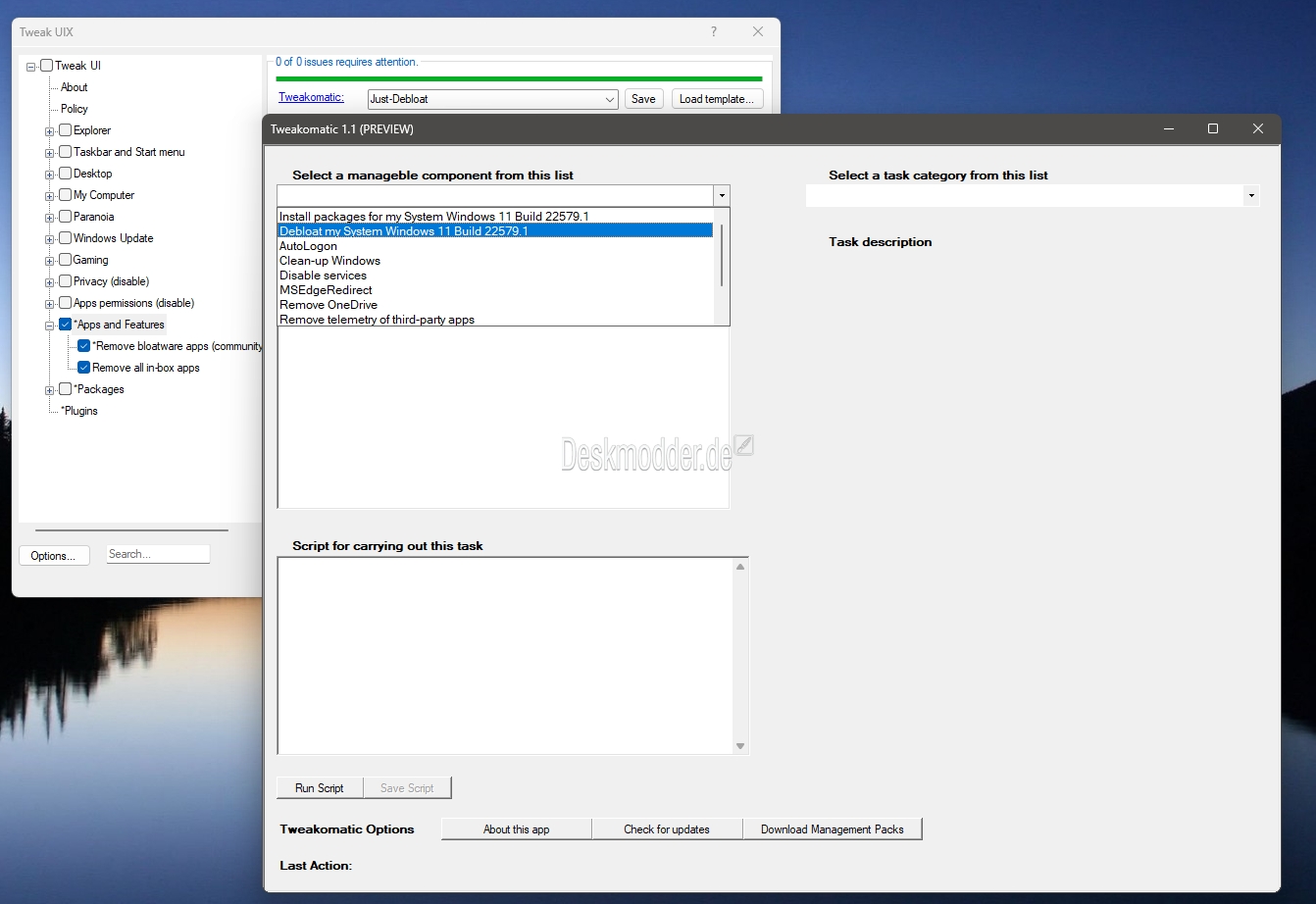Close the Tweakomatic 1.1 window

(1258, 128)
